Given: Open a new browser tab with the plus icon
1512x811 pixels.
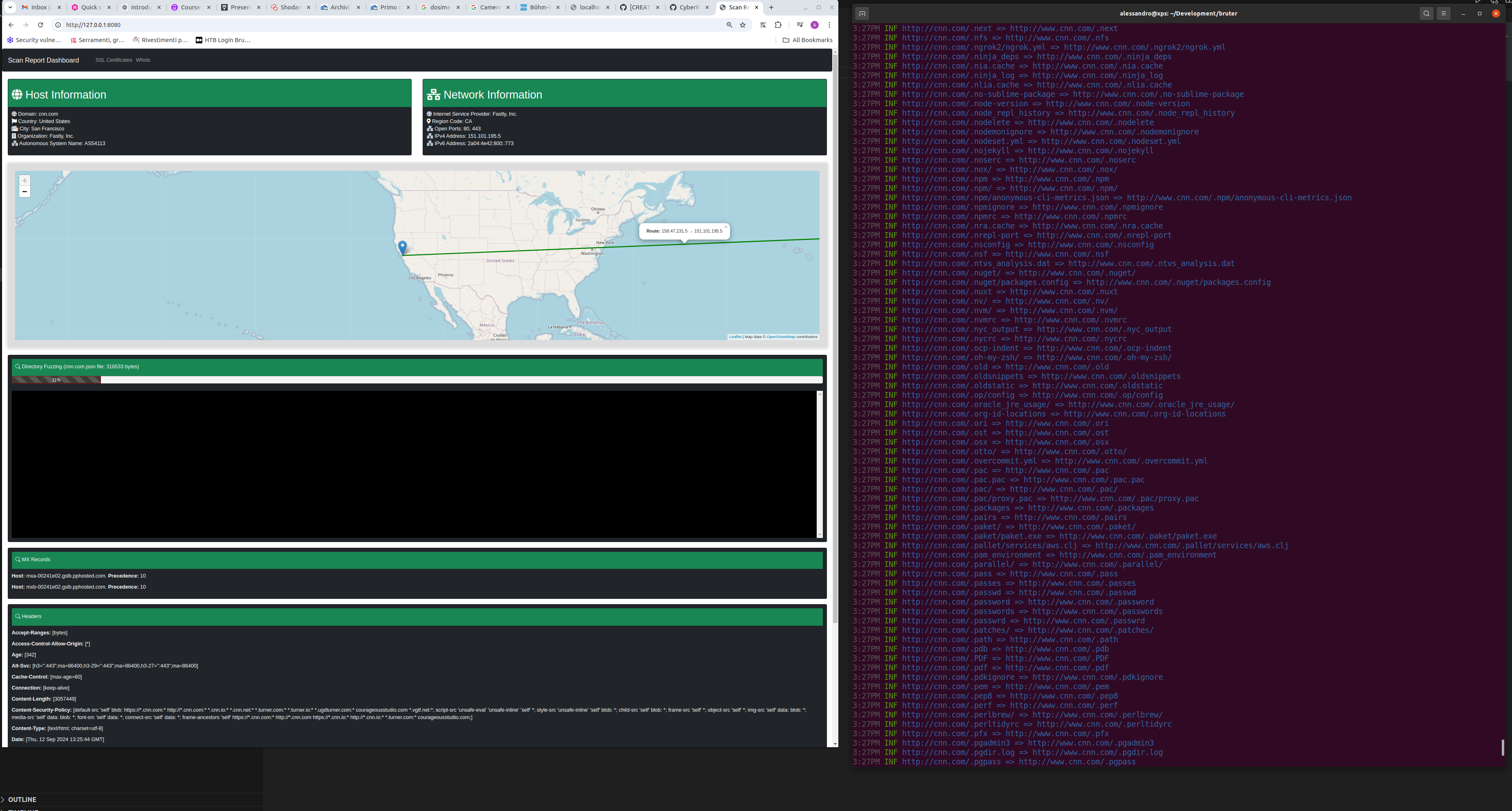Looking at the screenshot, I should coord(771,7).
